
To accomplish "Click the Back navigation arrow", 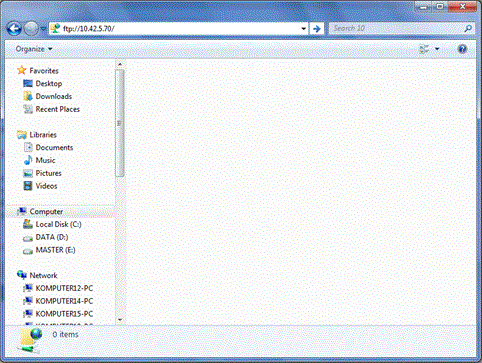I will pos(14,29).
